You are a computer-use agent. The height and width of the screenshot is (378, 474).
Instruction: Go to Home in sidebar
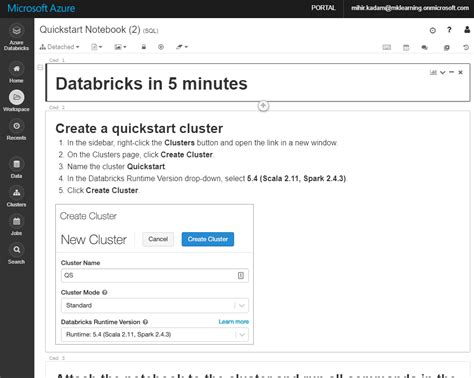tap(16, 73)
